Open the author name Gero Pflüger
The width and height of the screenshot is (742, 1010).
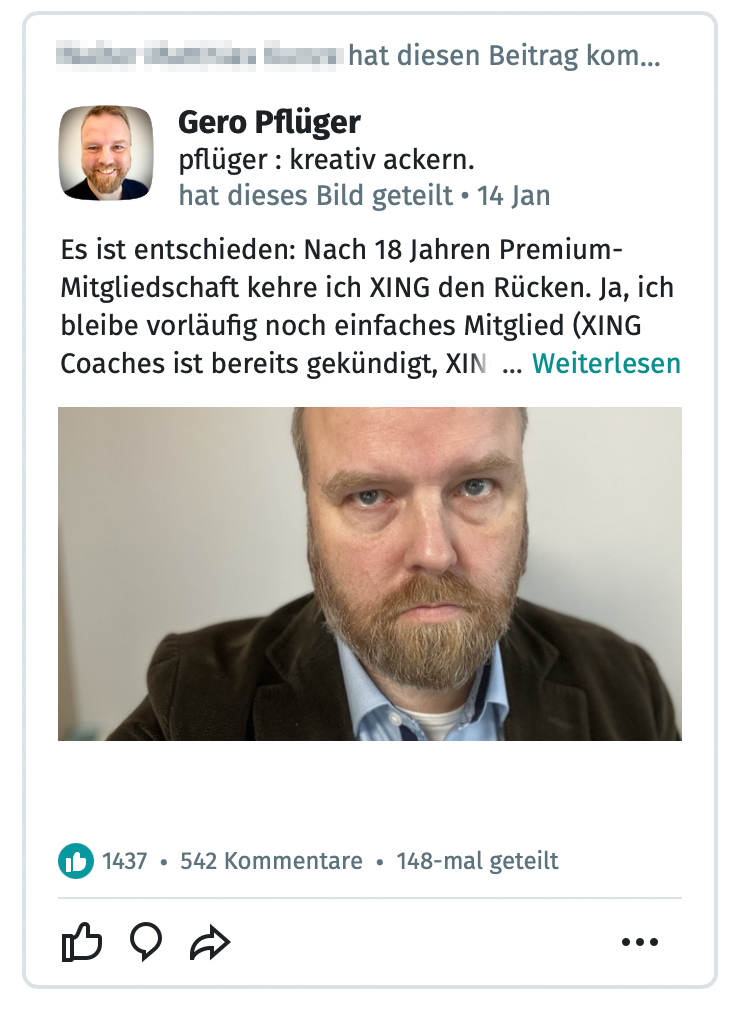coord(269,122)
